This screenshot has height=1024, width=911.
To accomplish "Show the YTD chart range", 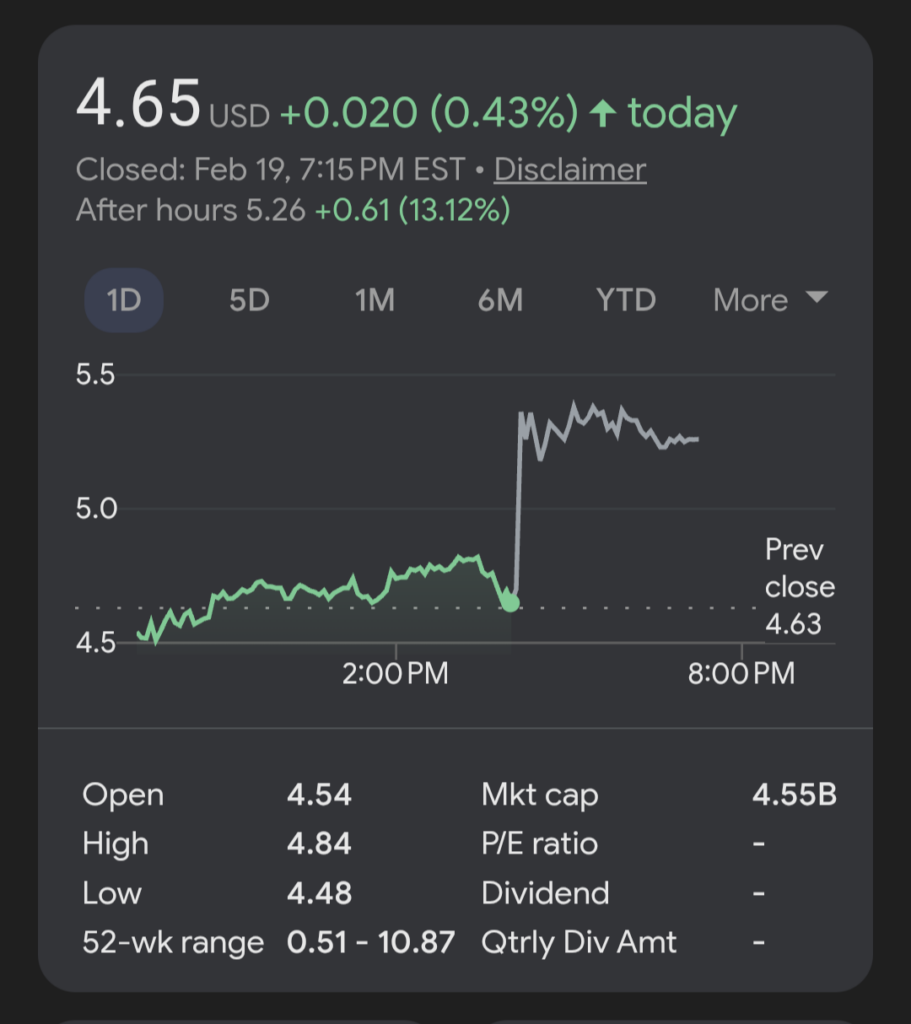I will point(626,300).
